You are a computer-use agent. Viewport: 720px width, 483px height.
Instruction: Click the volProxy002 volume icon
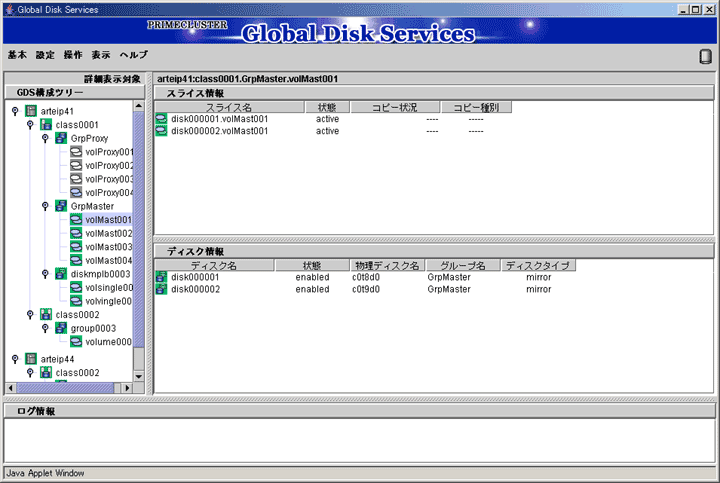[x=76, y=165]
